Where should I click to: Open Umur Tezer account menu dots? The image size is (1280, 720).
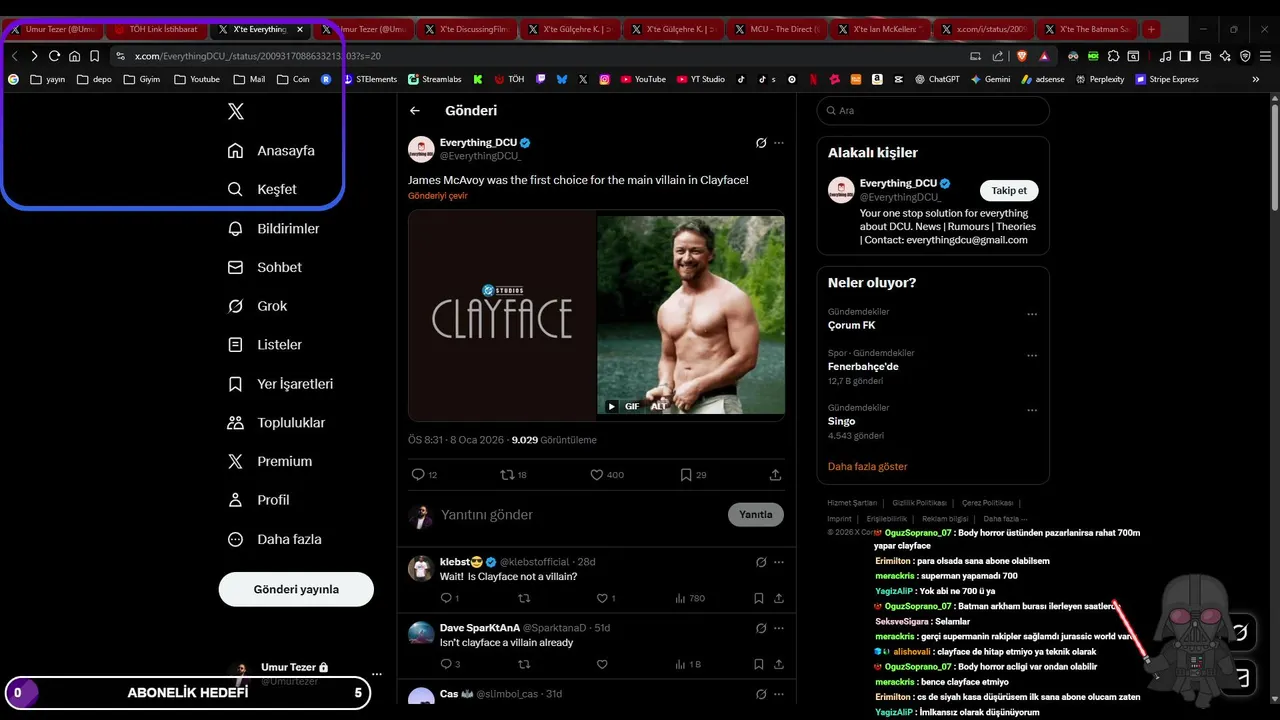pyautogui.click(x=377, y=674)
